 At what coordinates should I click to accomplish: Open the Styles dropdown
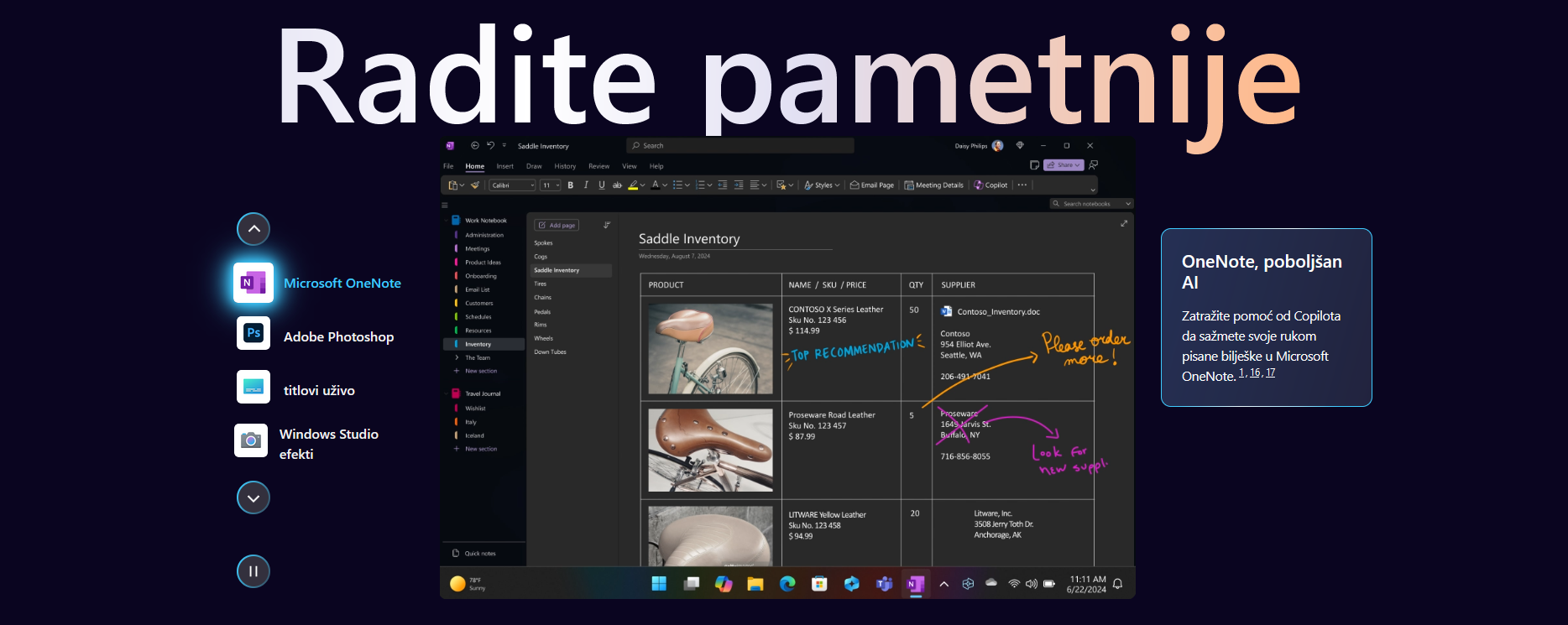pyautogui.click(x=821, y=185)
